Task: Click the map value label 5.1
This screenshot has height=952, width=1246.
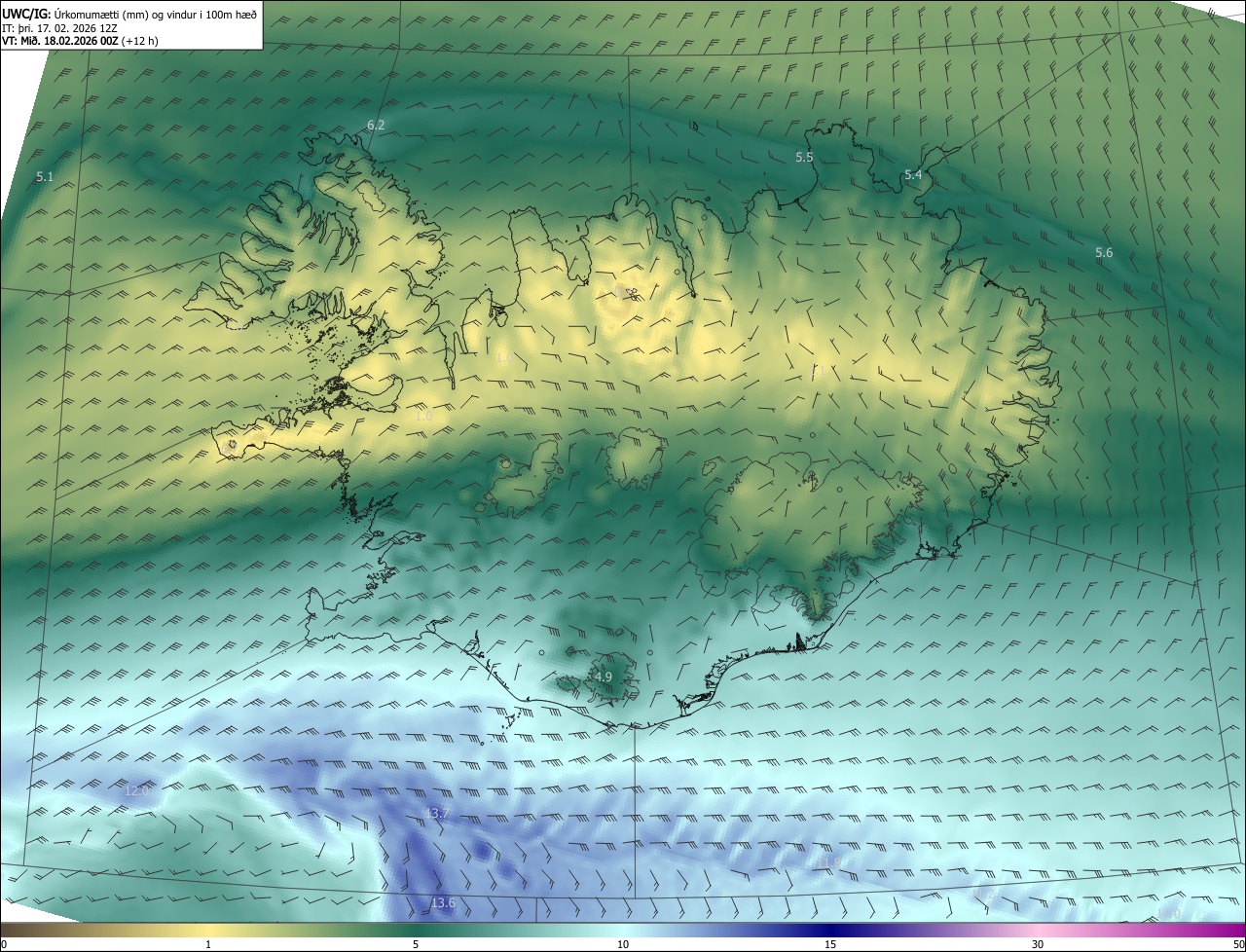Action: point(45,177)
